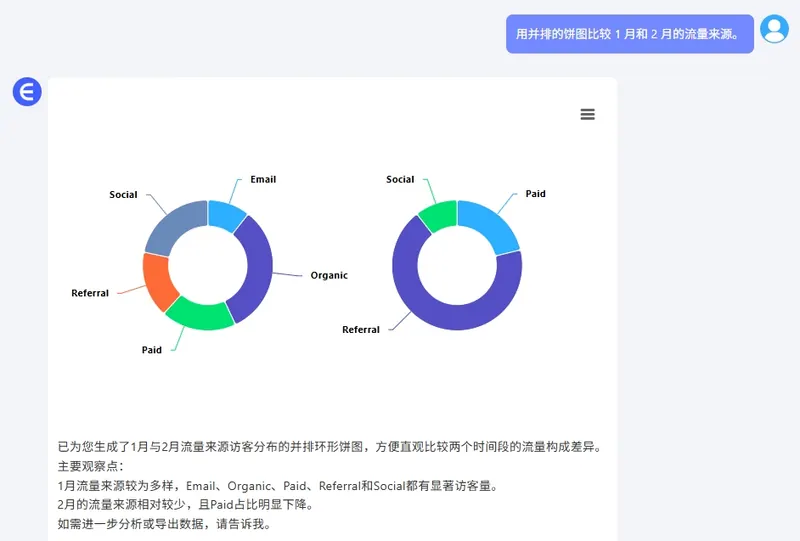Screen dimensions: 800x541
Task: Click the Email label on left chart
Action: [x=263, y=180]
